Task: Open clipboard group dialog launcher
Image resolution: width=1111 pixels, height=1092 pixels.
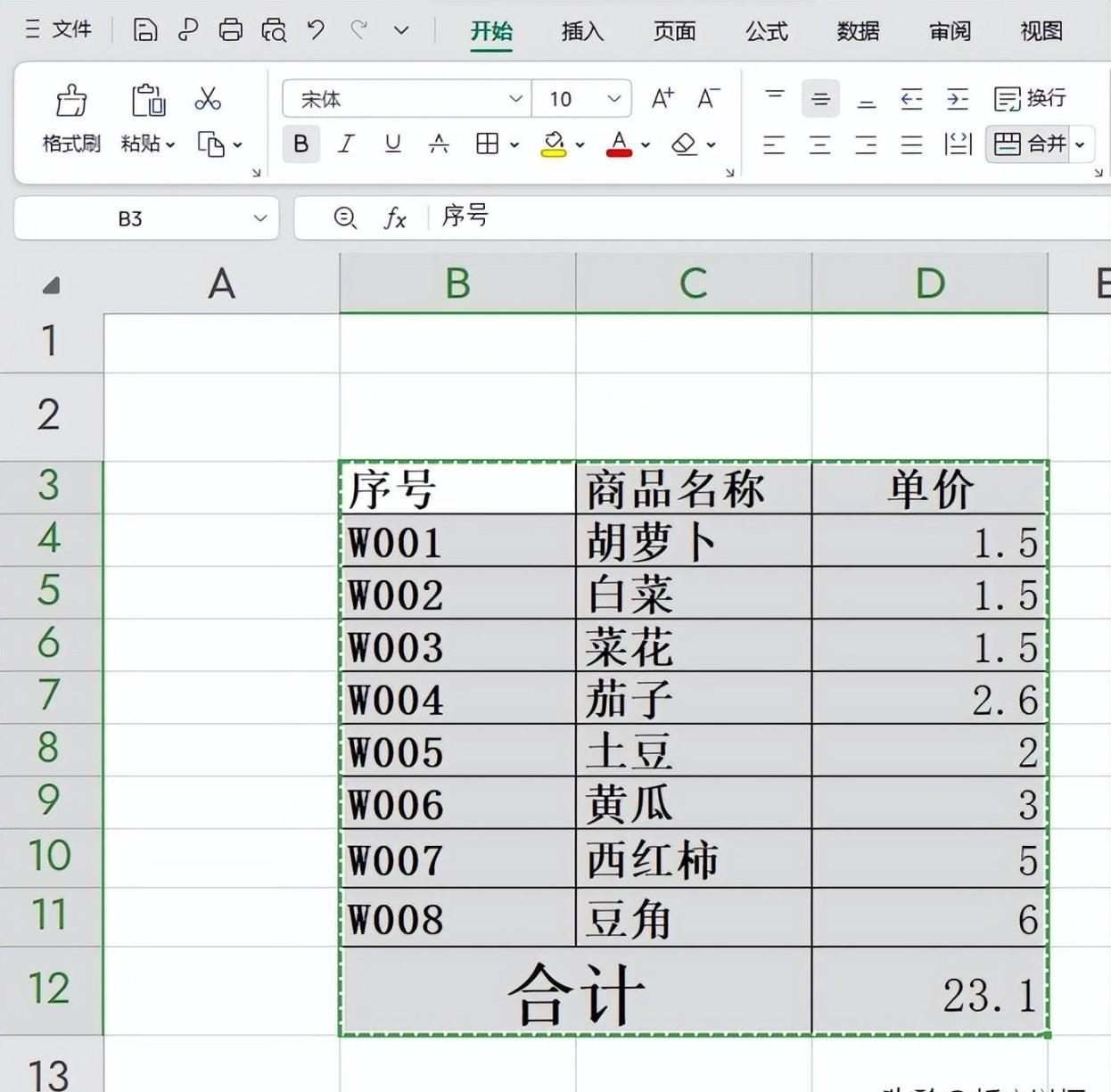Action: [x=256, y=172]
